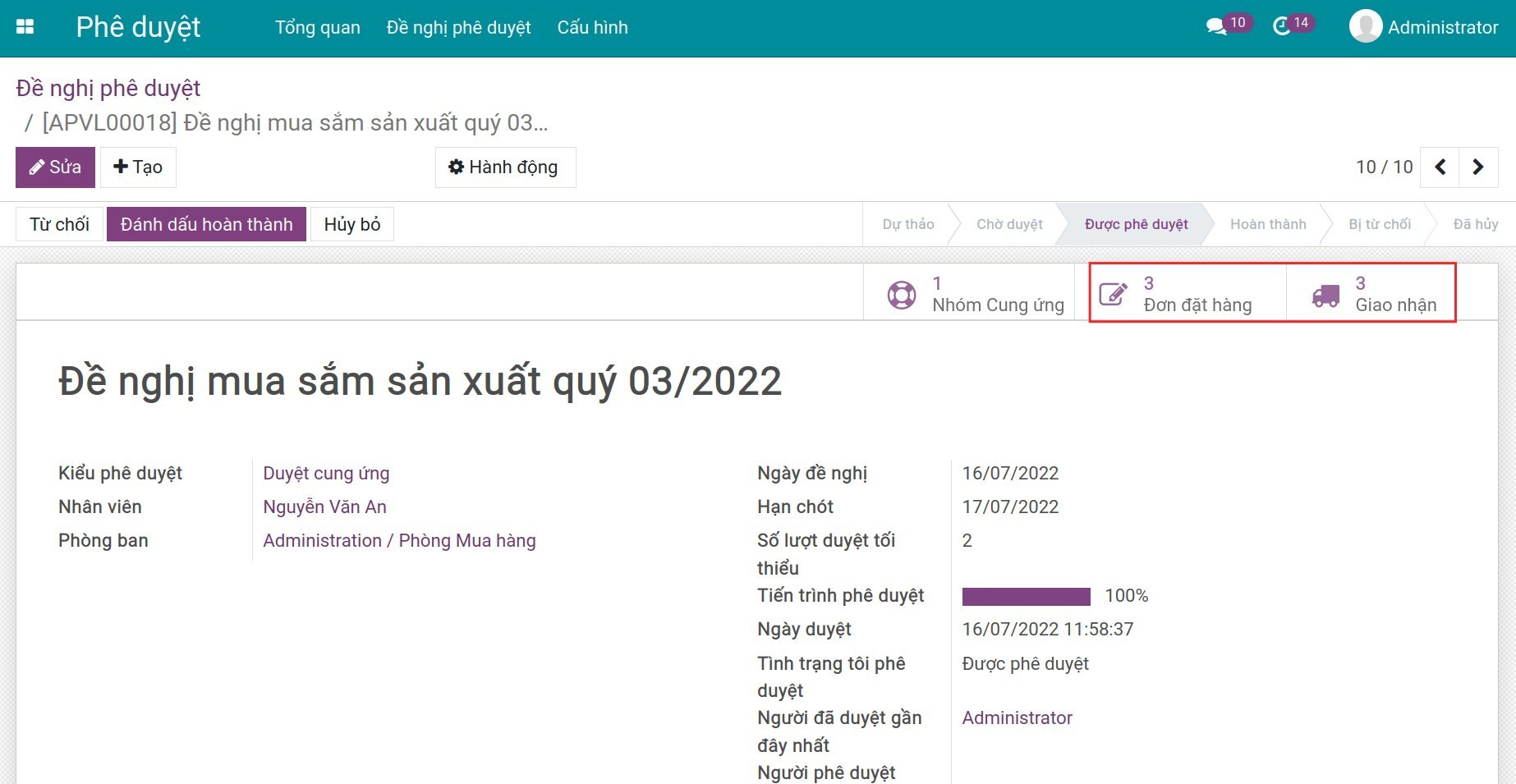Expand the Hành động dropdown
Screen dimensions: 1516x784
coord(505,167)
